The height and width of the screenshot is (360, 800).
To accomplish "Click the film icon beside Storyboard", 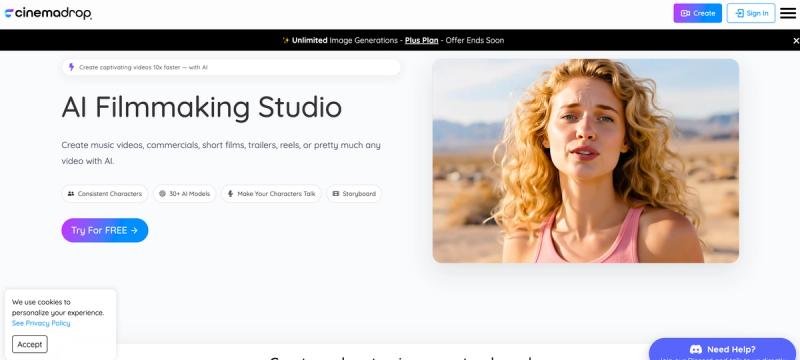I will [x=336, y=194].
